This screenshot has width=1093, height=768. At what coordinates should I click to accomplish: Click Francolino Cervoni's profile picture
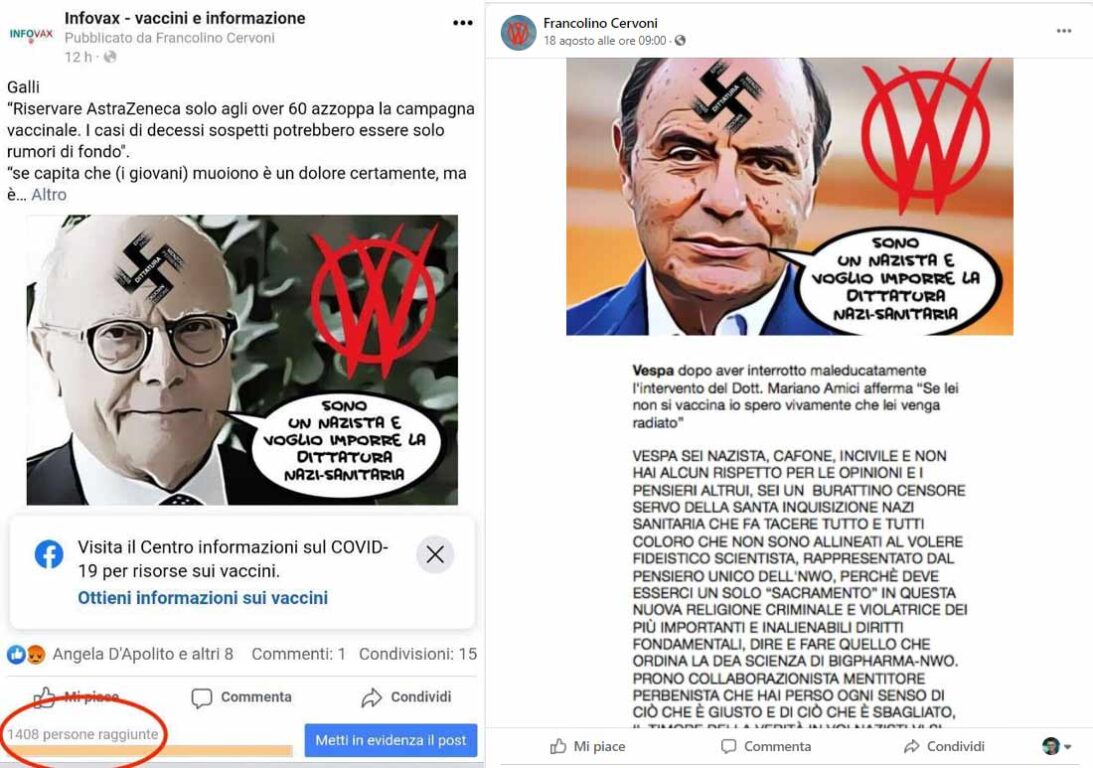click(x=519, y=32)
